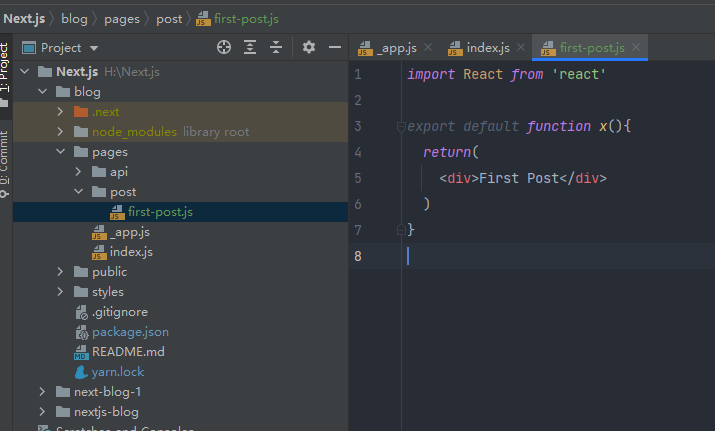
Task: Click the yarn.lock file icon
Action: click(81, 372)
